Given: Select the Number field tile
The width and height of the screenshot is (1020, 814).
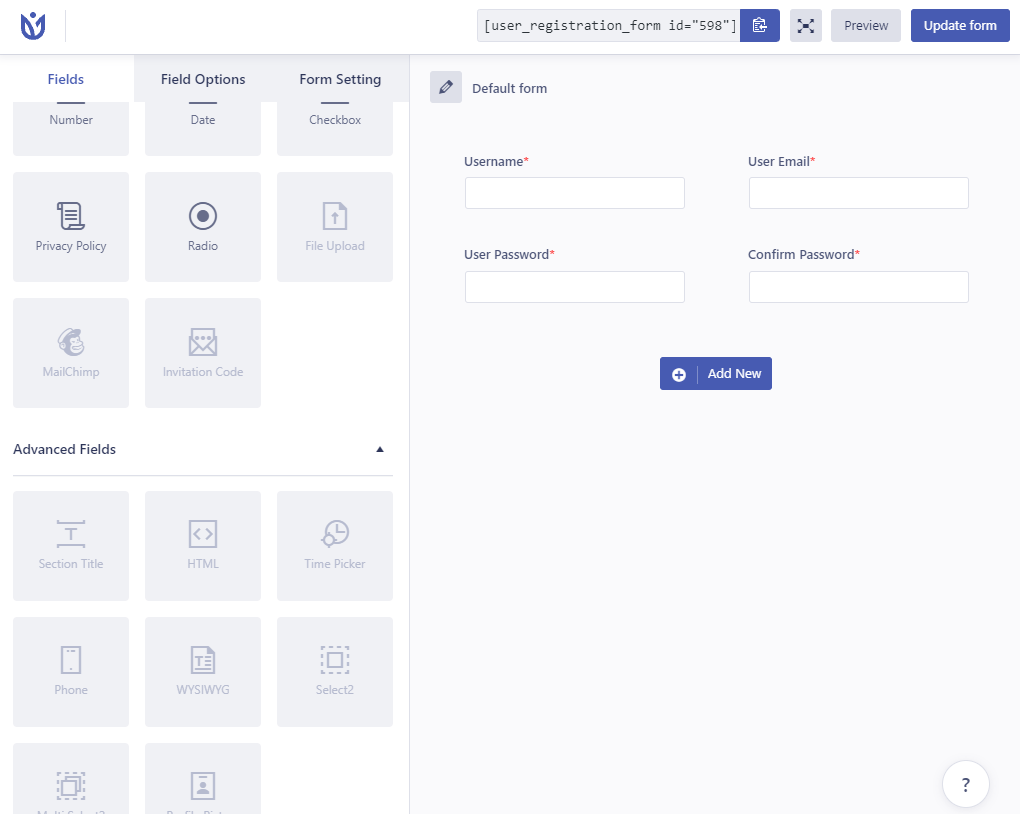Looking at the screenshot, I should click(x=71, y=128).
